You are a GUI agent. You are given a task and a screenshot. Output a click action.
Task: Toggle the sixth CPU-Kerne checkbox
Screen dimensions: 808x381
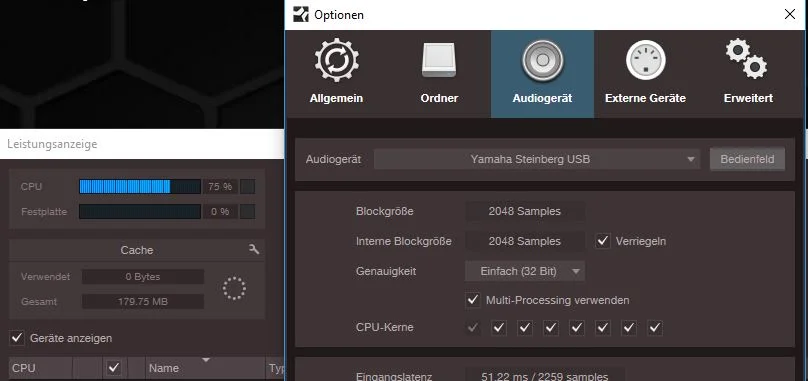tap(603, 327)
